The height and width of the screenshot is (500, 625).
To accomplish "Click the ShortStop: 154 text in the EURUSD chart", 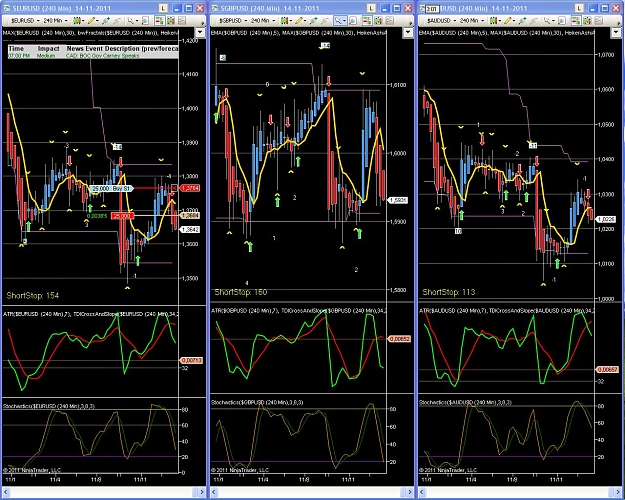I will click(x=33, y=295).
